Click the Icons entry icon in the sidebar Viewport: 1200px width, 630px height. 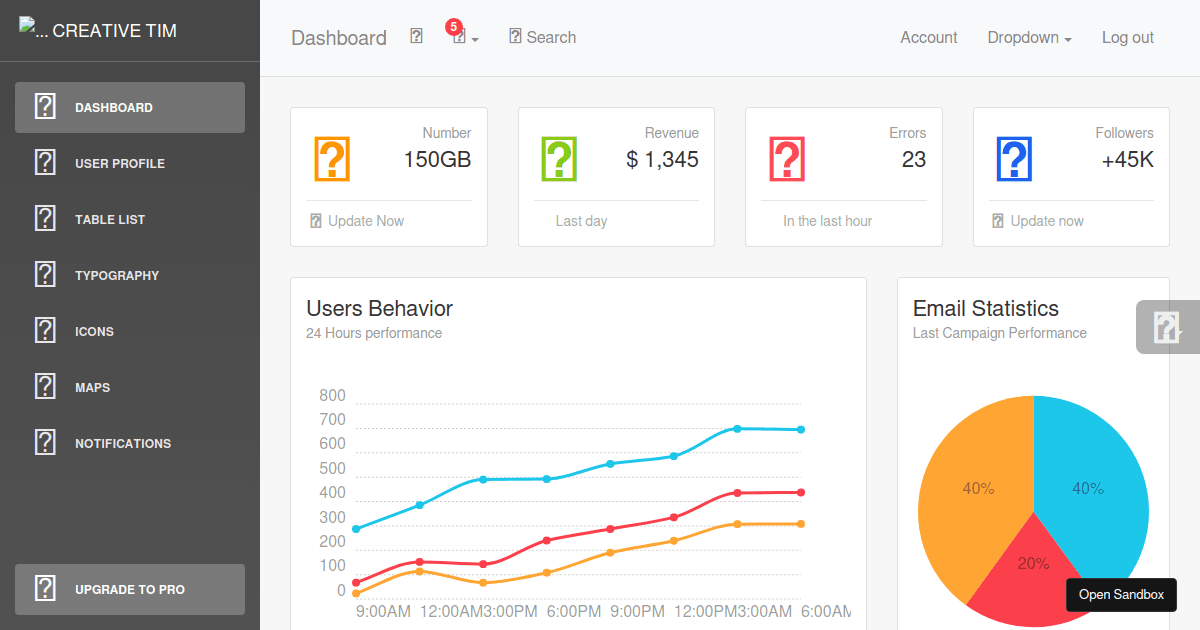click(x=45, y=330)
